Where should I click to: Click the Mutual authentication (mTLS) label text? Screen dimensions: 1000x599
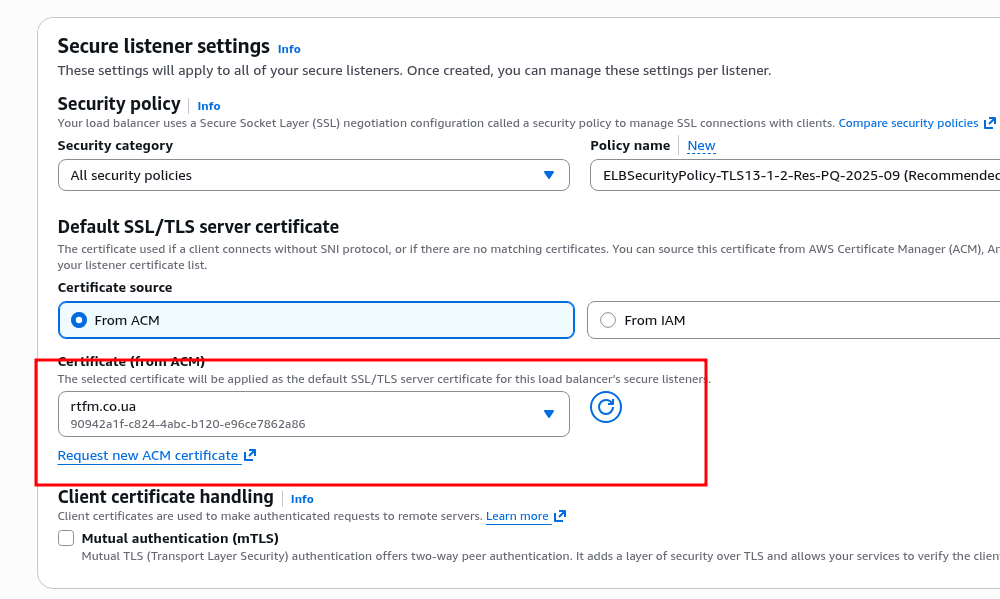(x=180, y=538)
